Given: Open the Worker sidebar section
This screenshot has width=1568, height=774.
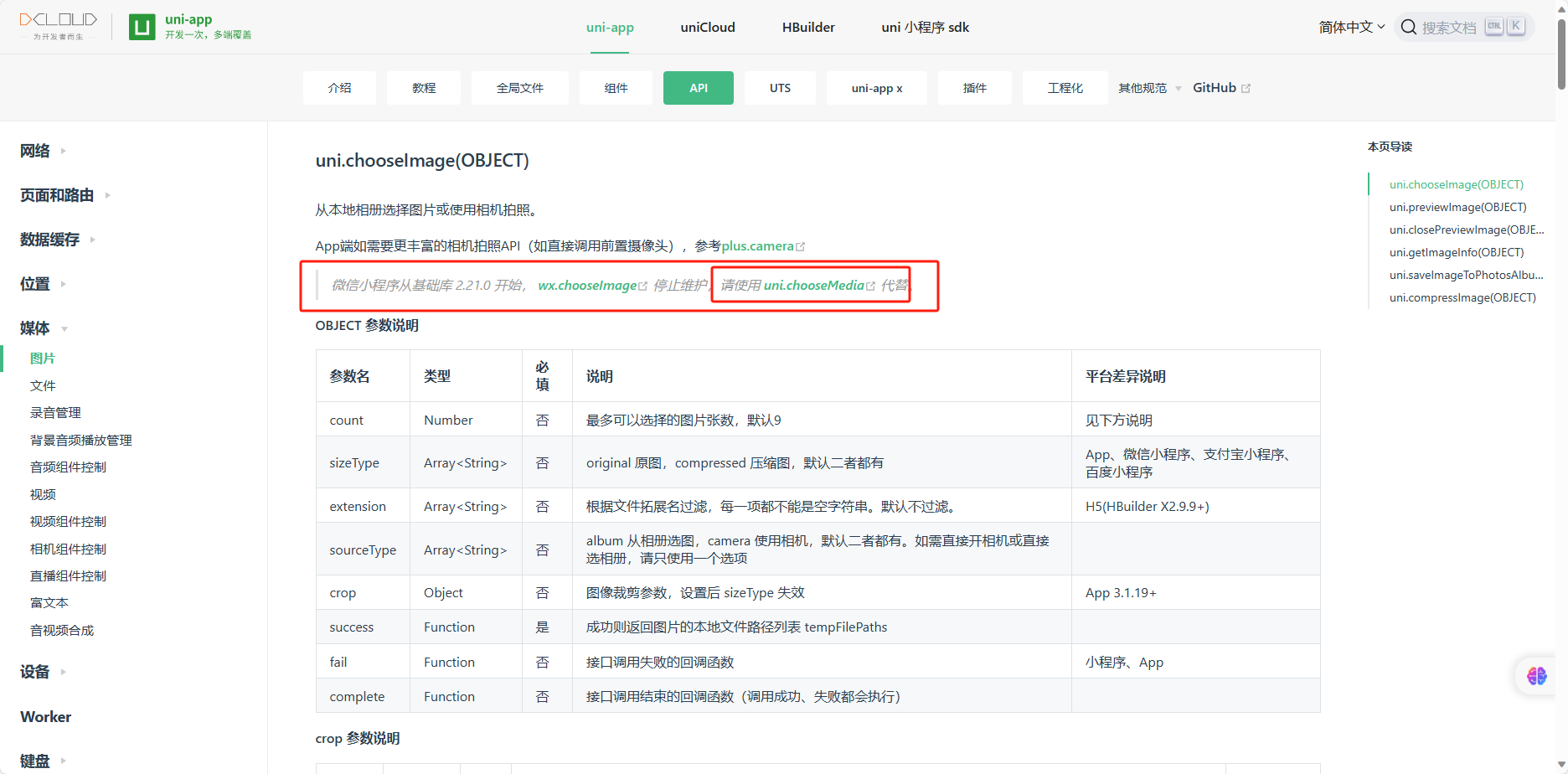Looking at the screenshot, I should tap(45, 717).
